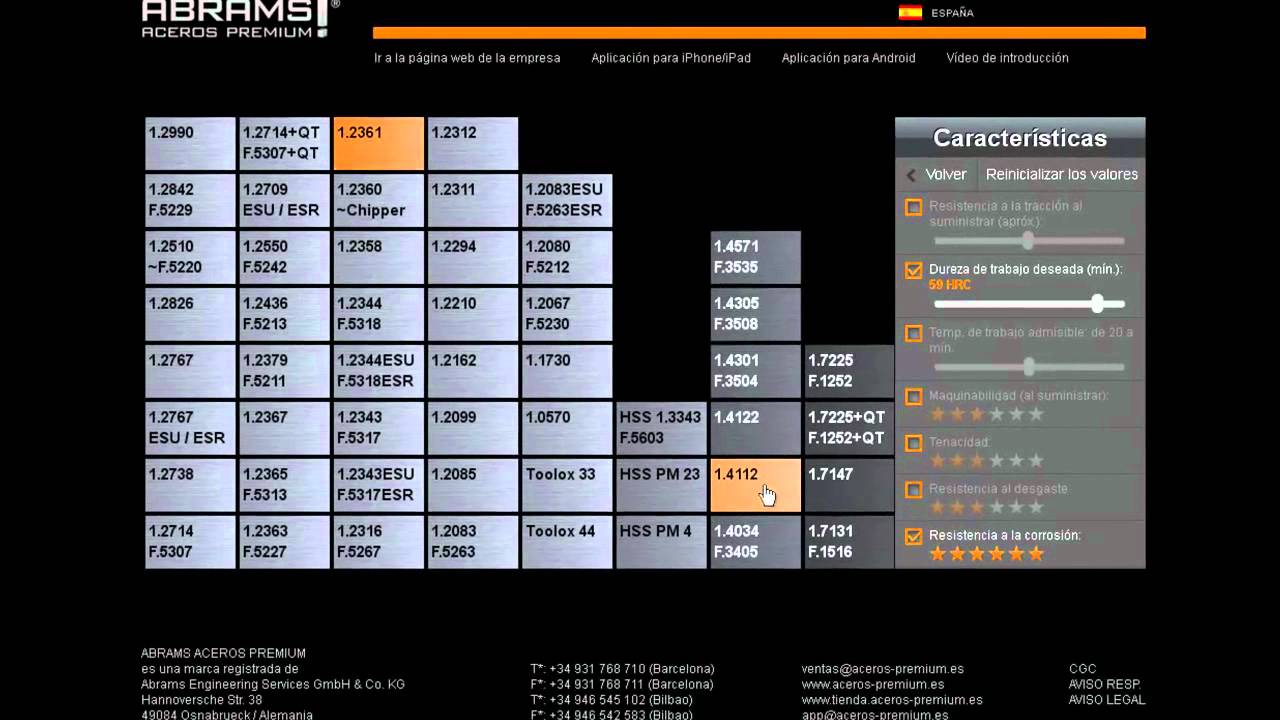Viewport: 1280px width, 720px height.
Task: Select steel tile 1.7225+QT F.1252+QT
Action: [x=849, y=428]
